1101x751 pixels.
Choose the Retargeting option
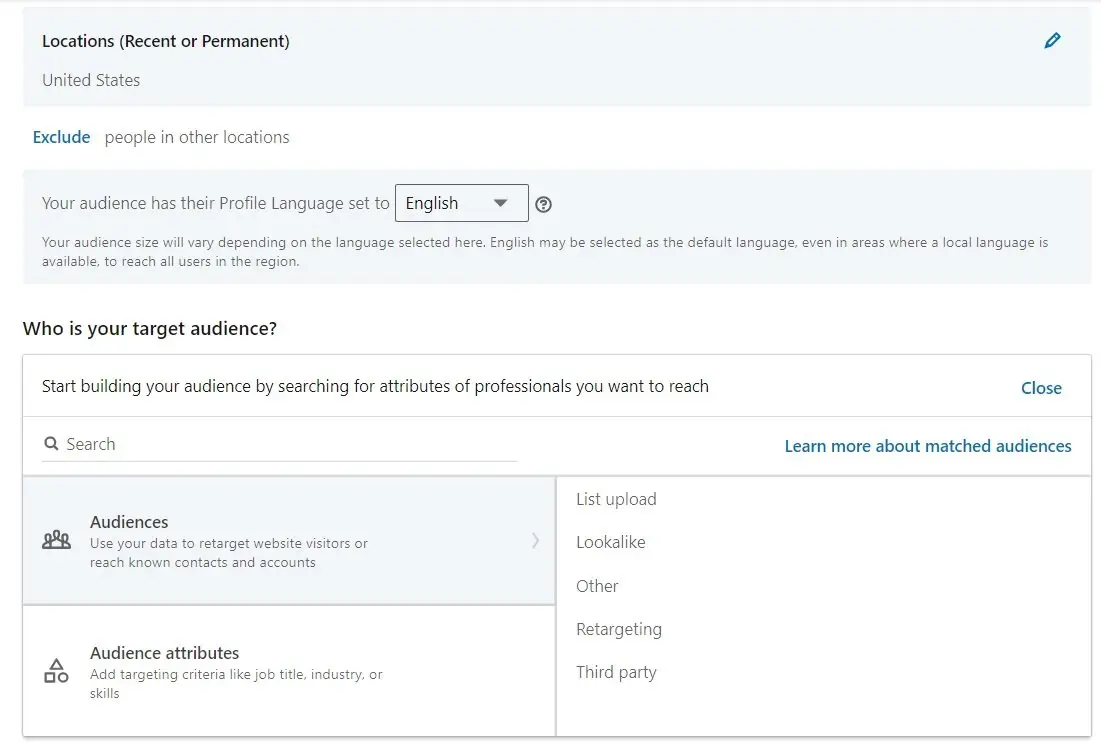[618, 629]
